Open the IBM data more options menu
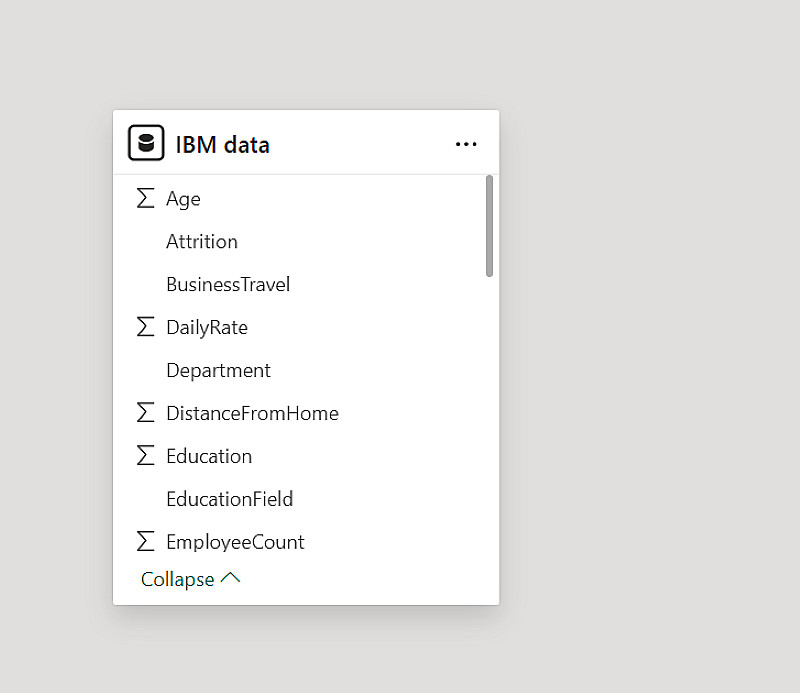 [466, 144]
